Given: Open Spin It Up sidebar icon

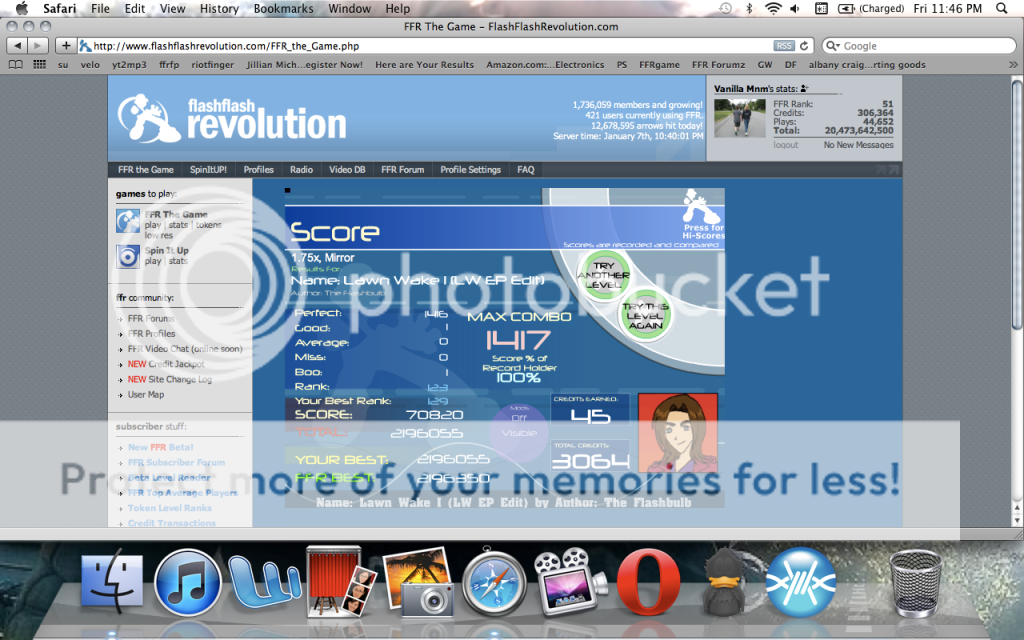Looking at the screenshot, I should pyautogui.click(x=127, y=256).
